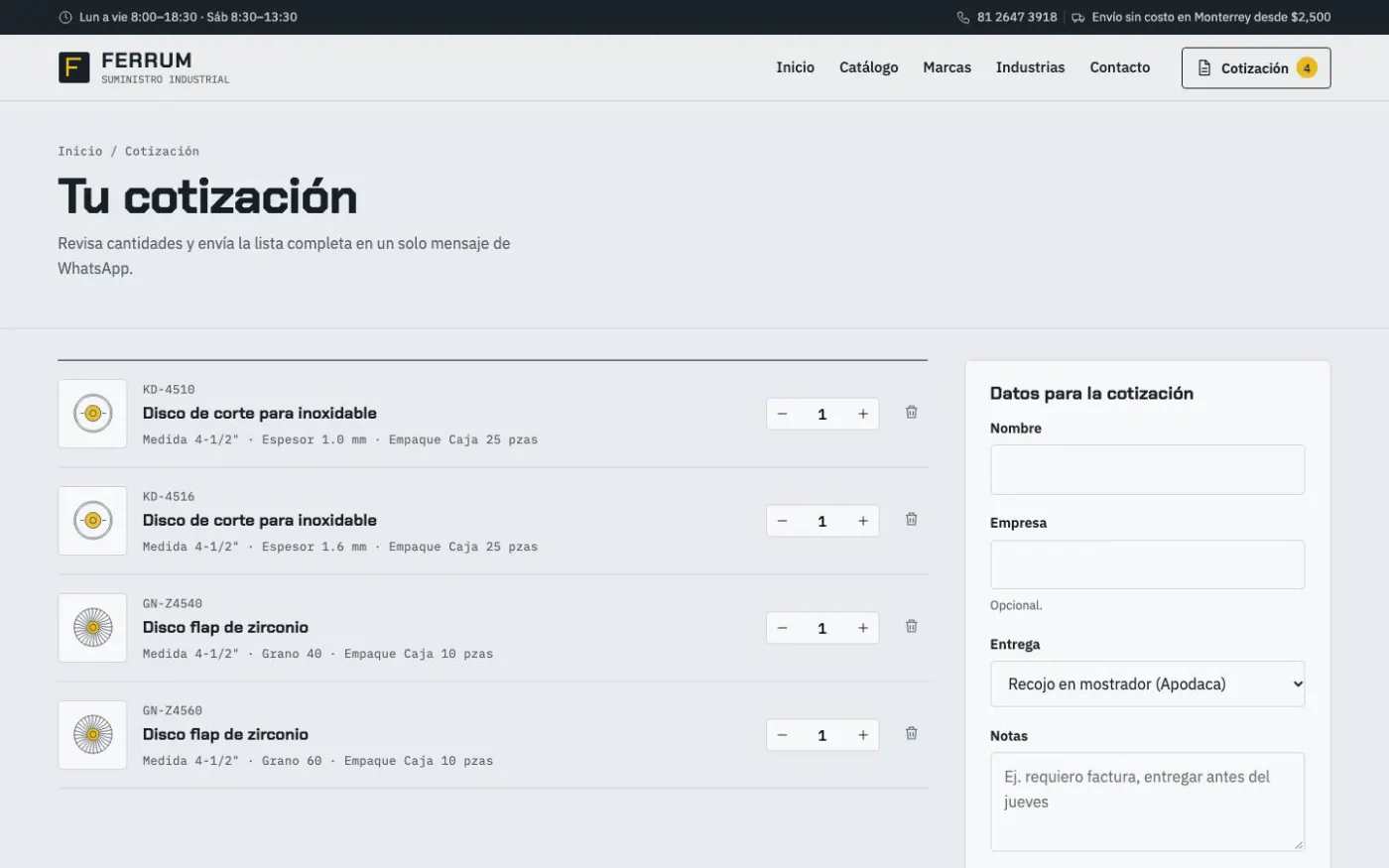Click the Empresa input field
1389x868 pixels.
(x=1147, y=564)
